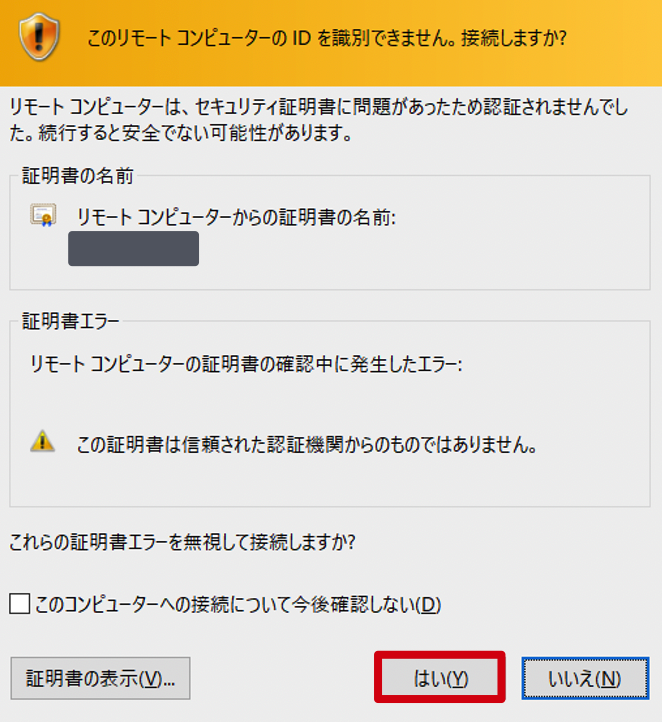Click the これらの証明書エラーを無視して接続しますか? question

(x=182, y=542)
